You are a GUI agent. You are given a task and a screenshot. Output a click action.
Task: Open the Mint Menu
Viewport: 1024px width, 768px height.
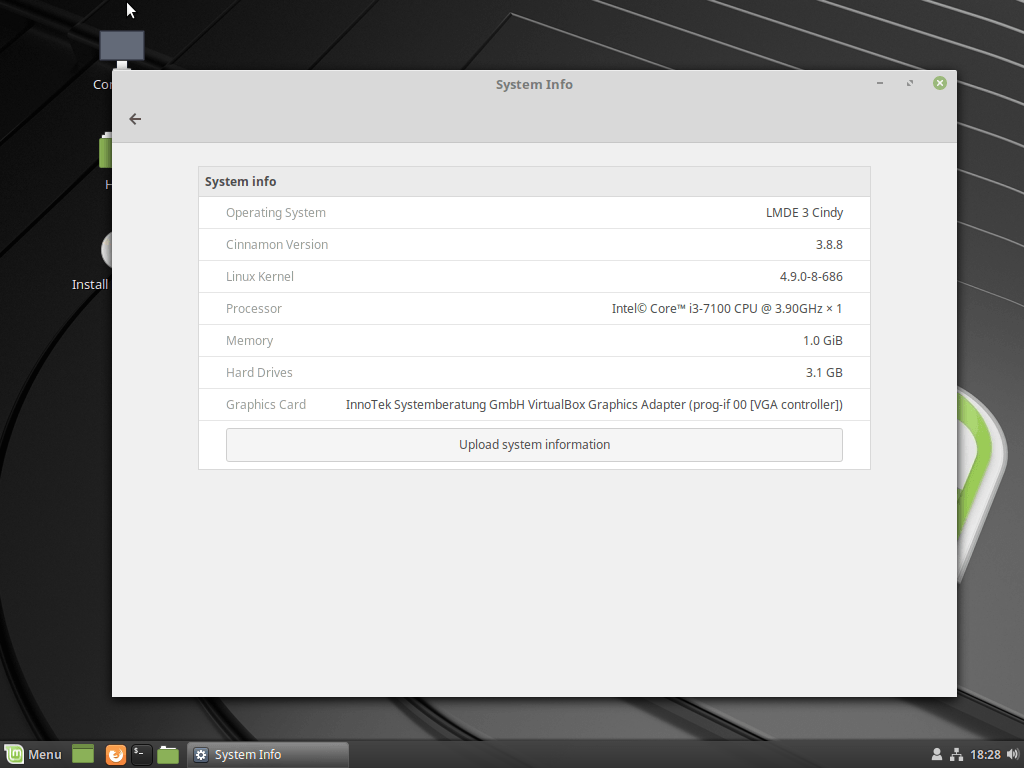pyautogui.click(x=33, y=754)
